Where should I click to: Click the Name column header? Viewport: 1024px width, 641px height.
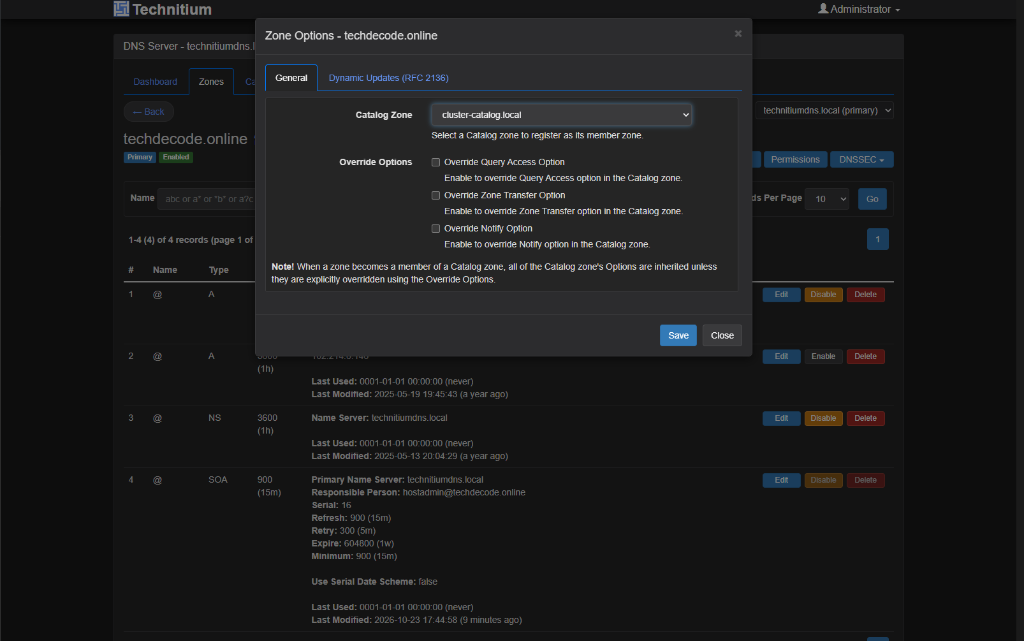point(165,270)
